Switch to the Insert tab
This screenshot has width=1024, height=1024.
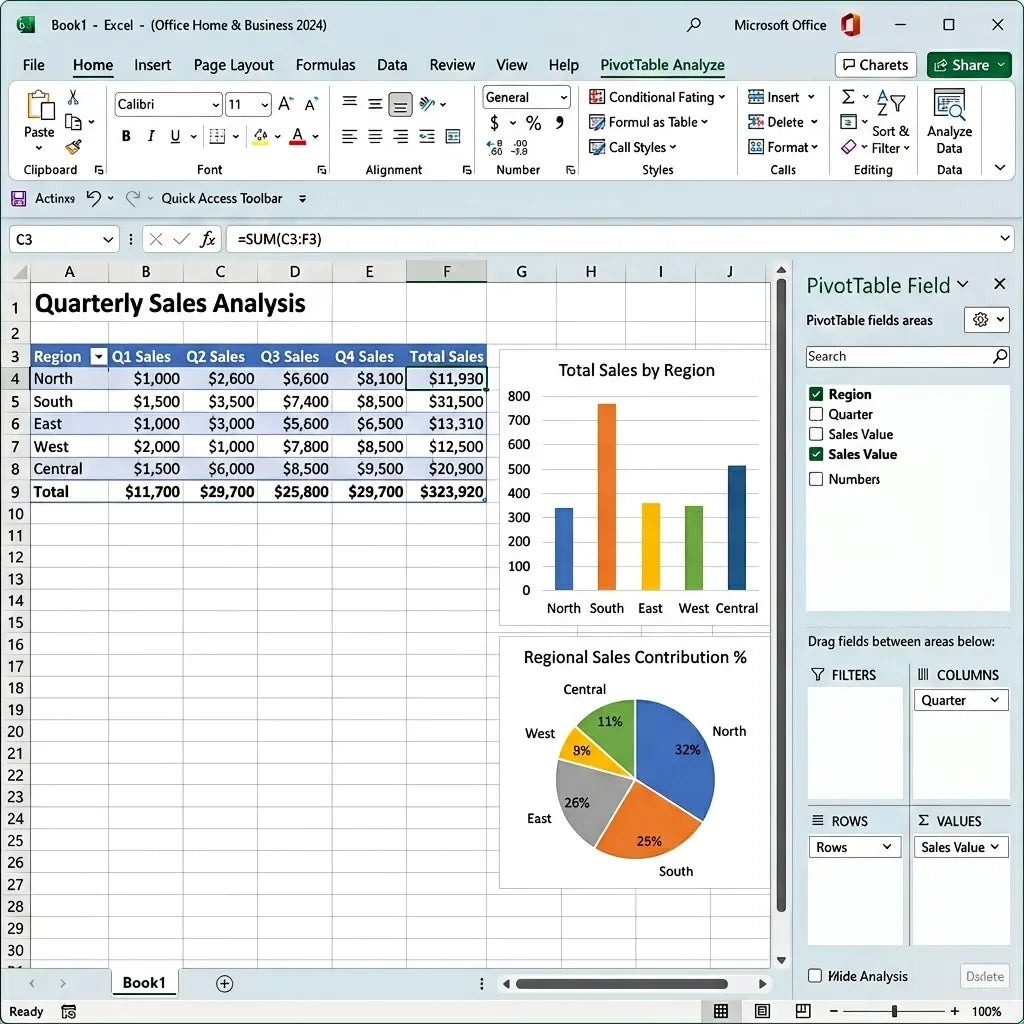[x=152, y=65]
